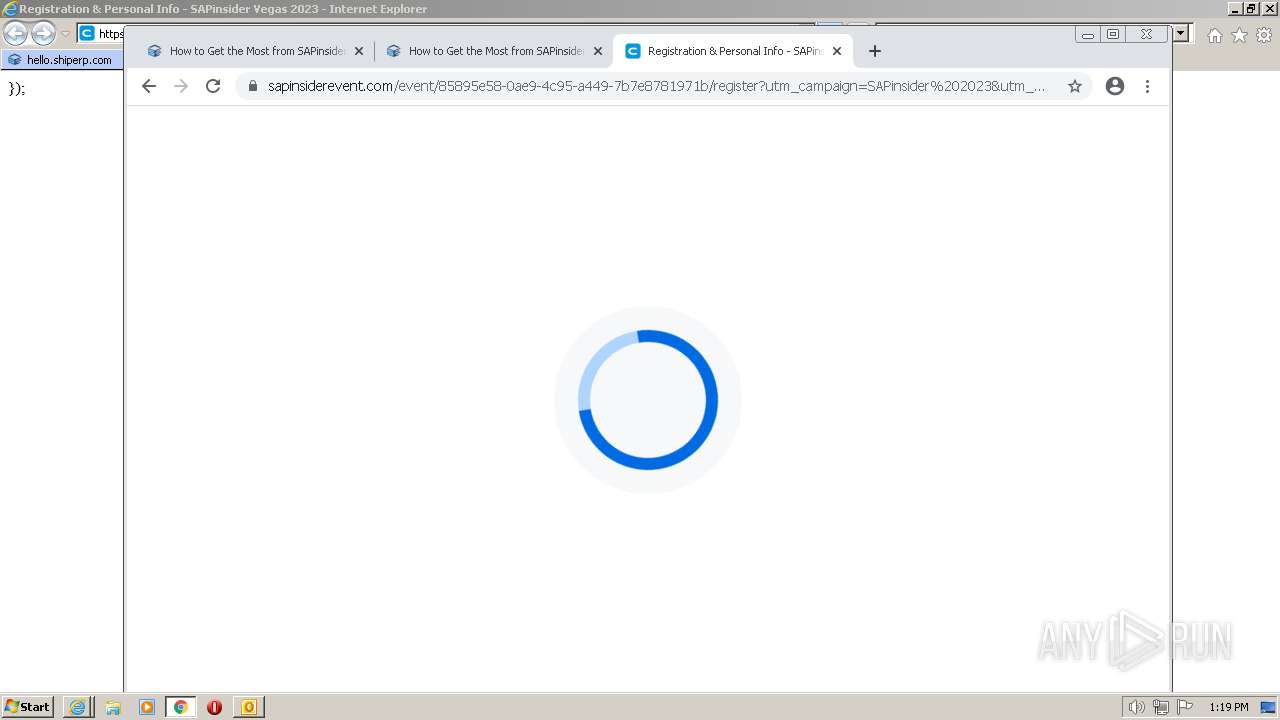This screenshot has width=1280, height=720.
Task: Open the Chrome three-dot menu
Action: click(x=1147, y=86)
